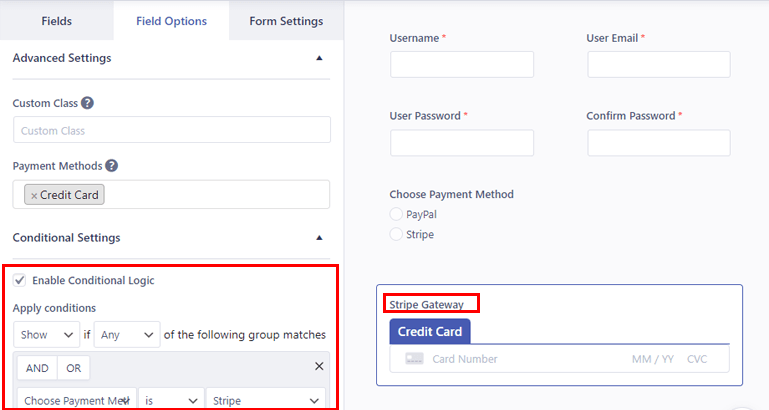This screenshot has height=410, width=769.
Task: Select the PayPal radio button
Action: [397, 214]
